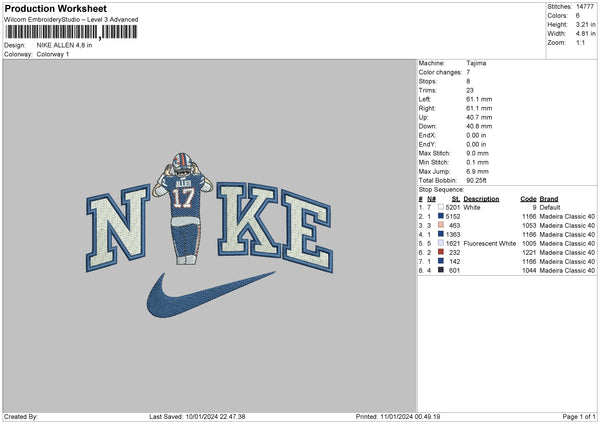
Task: Click stitch count 463 in the sequence
Action: (x=455, y=225)
